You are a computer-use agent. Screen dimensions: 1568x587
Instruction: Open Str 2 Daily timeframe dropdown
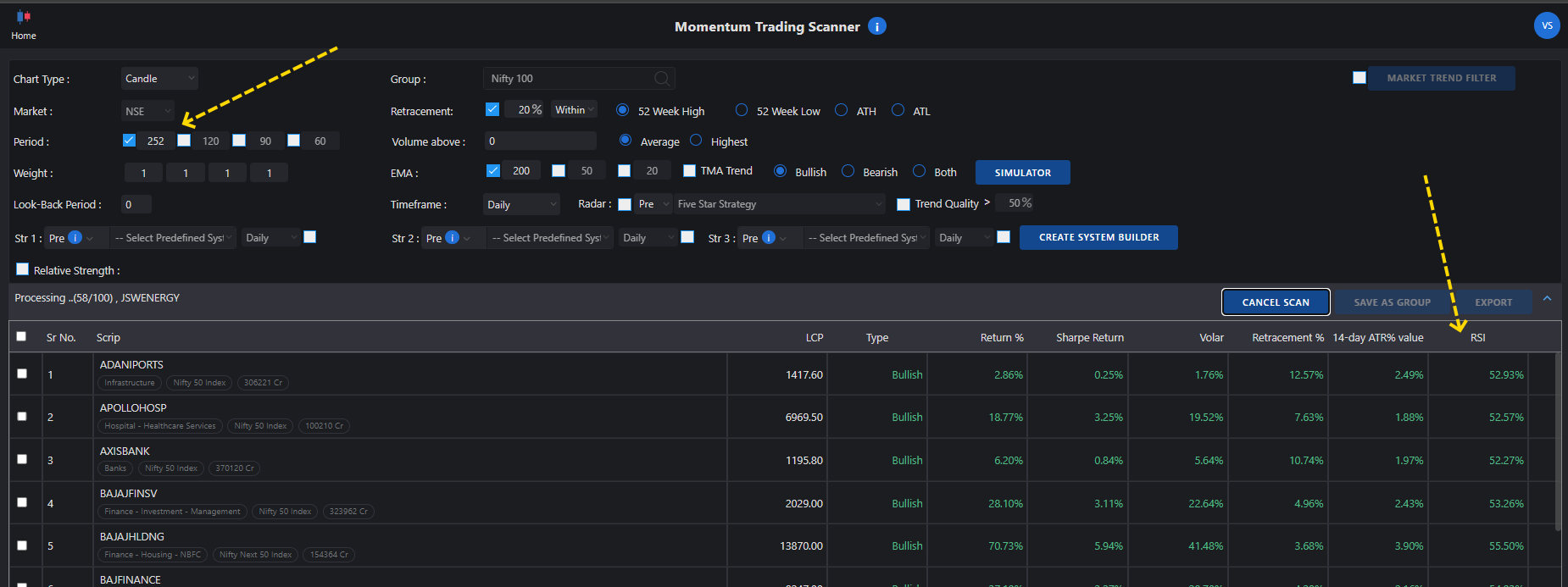tap(648, 237)
